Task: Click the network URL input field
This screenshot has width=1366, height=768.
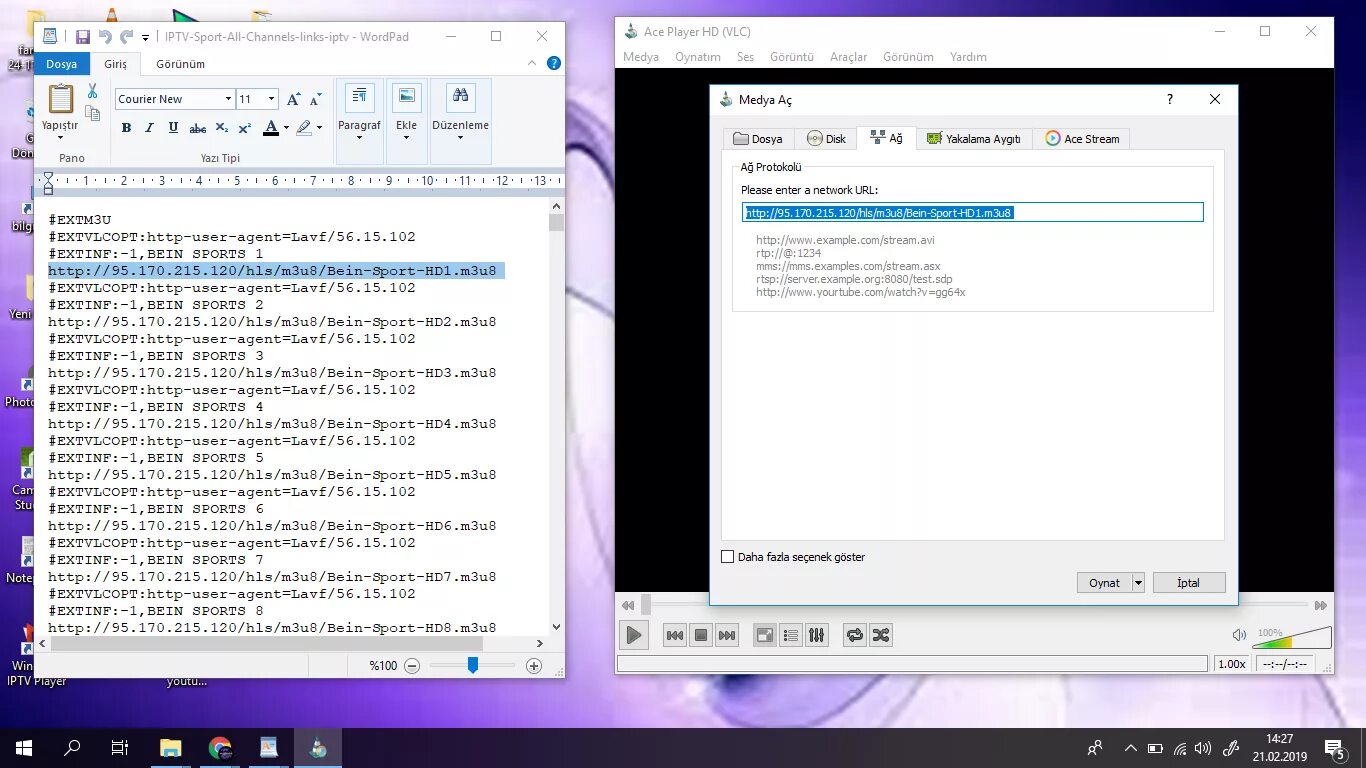Action: (972, 212)
